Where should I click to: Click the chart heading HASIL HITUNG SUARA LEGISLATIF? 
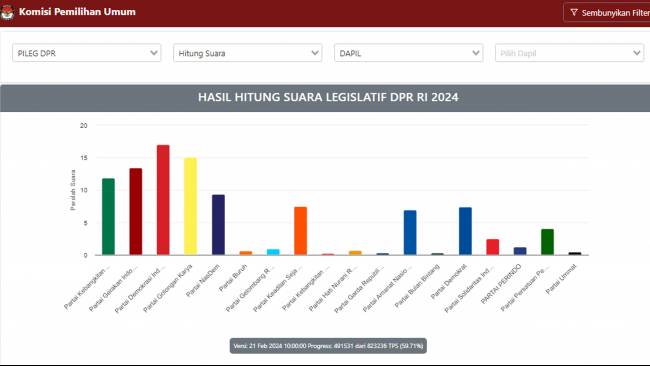[x=328, y=97]
